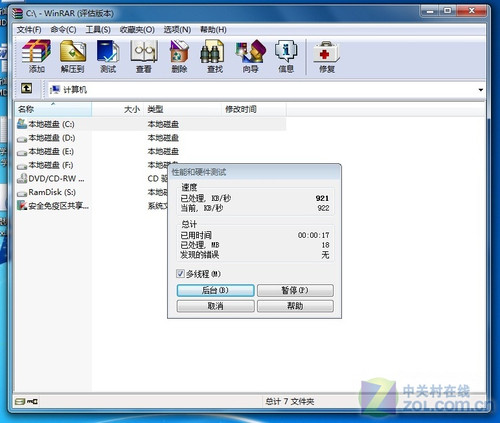
Task: Select the 本地磁盘 (F:) row
Action: pos(92,165)
